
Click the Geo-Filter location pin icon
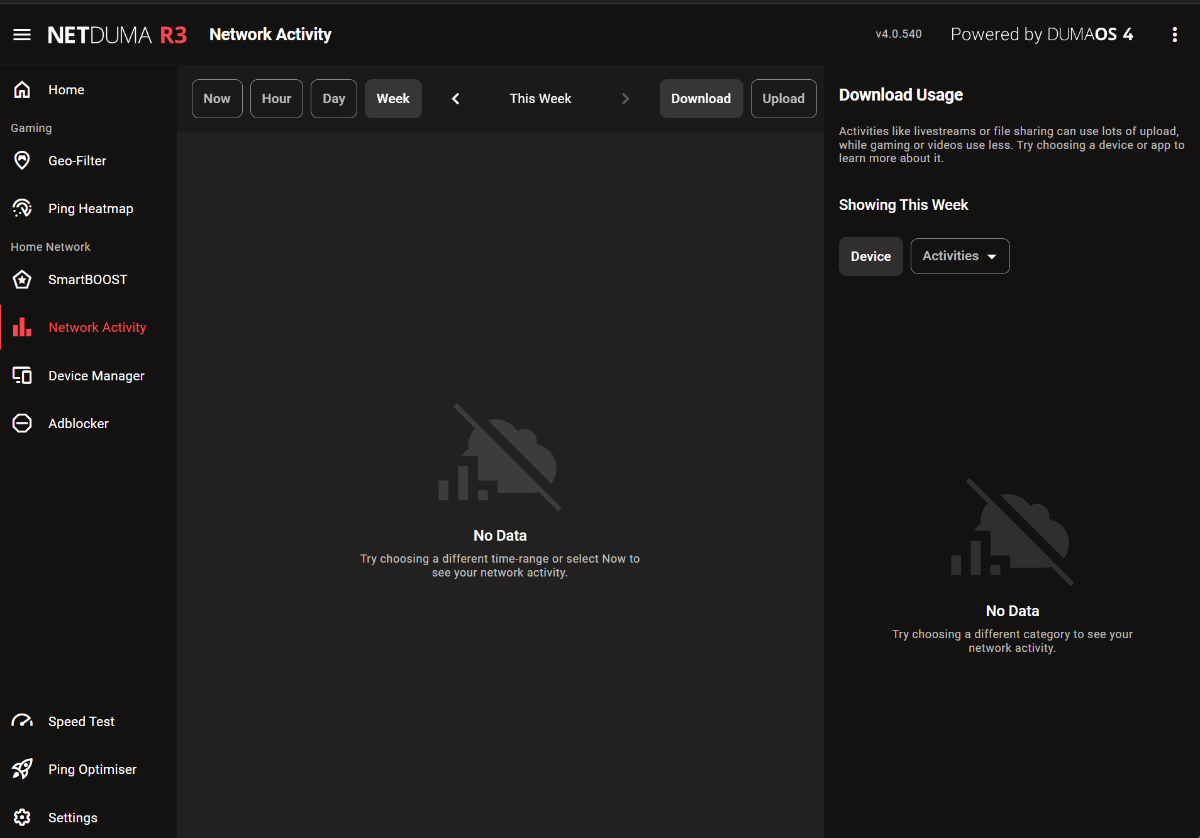point(22,160)
